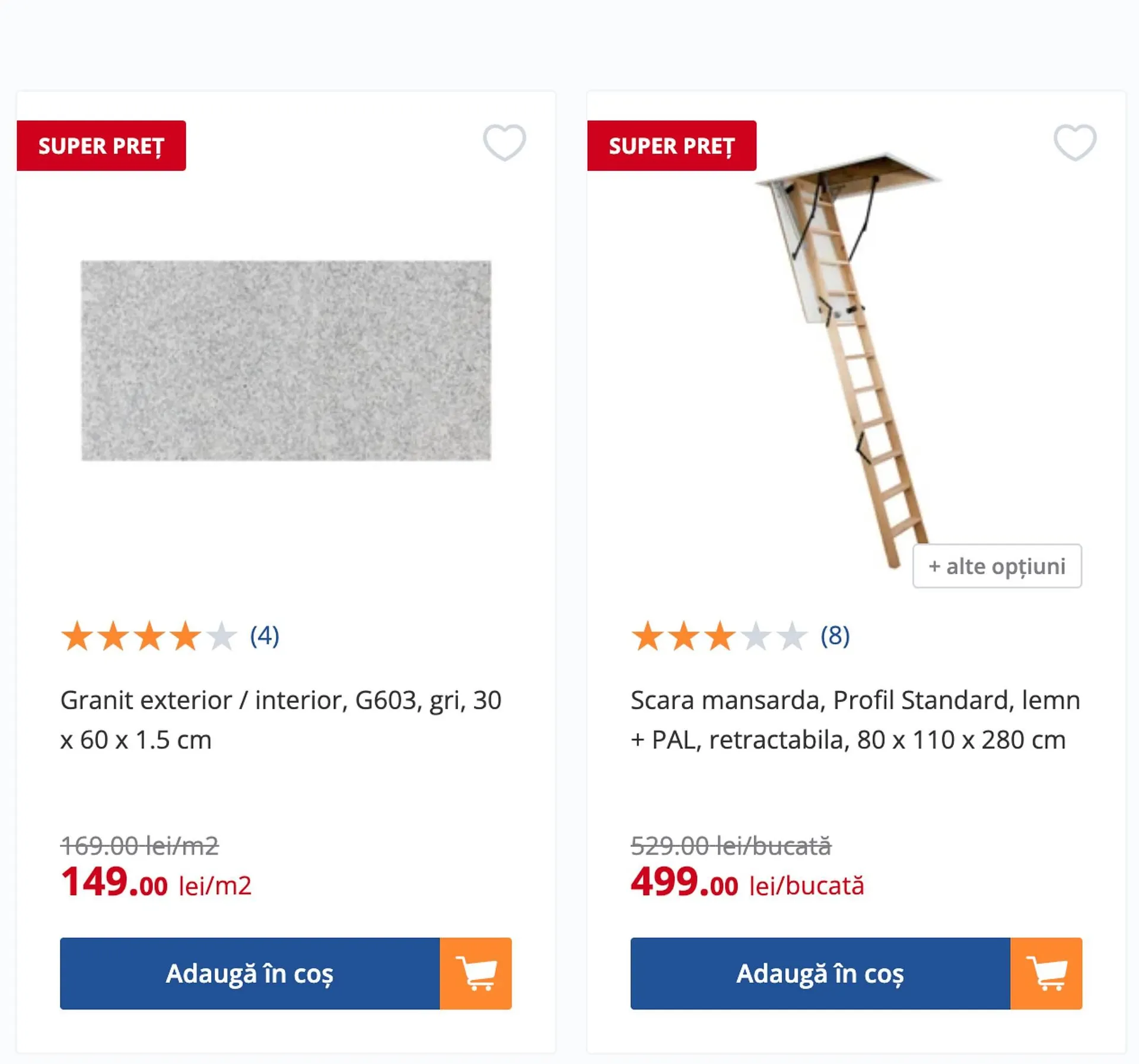Click orange cart icon for granite tile
Screen dimensions: 1139x1064
coord(476,973)
